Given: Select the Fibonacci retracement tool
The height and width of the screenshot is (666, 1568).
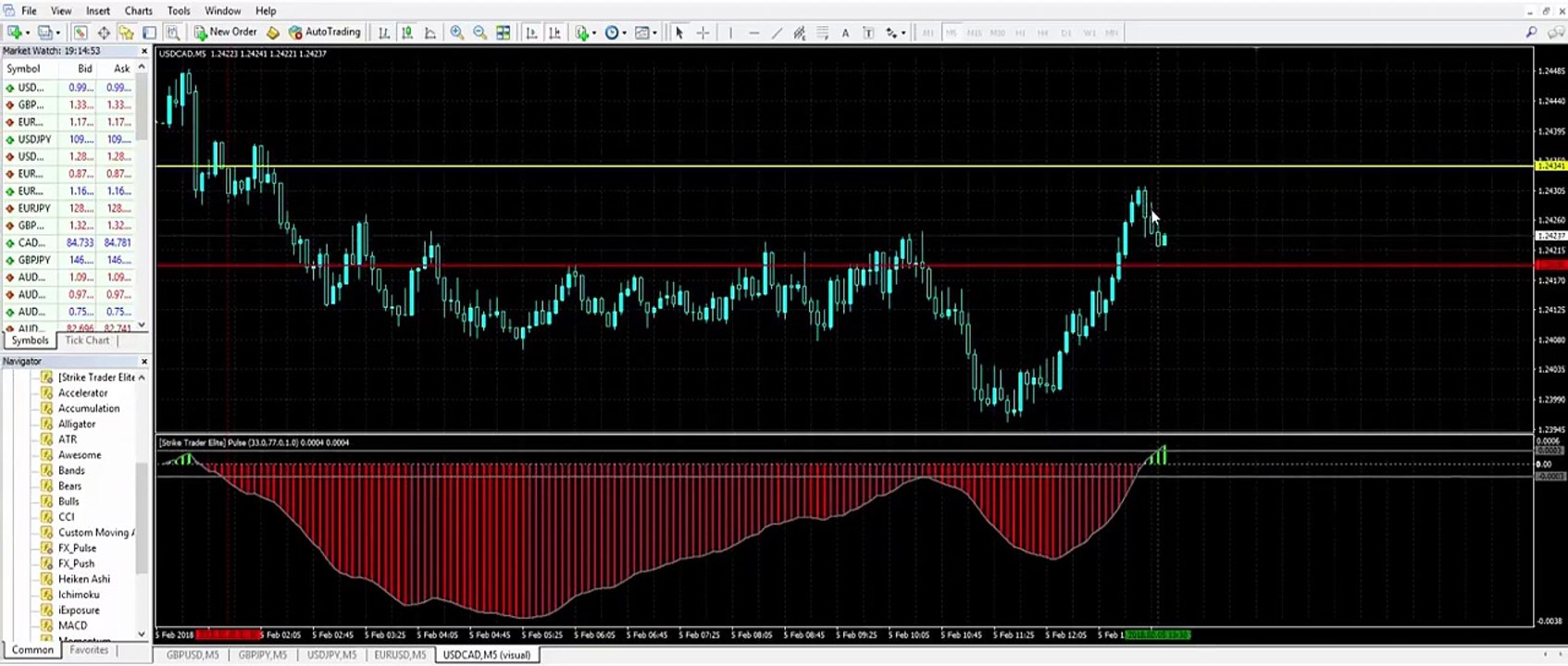Looking at the screenshot, I should pyautogui.click(x=822, y=32).
